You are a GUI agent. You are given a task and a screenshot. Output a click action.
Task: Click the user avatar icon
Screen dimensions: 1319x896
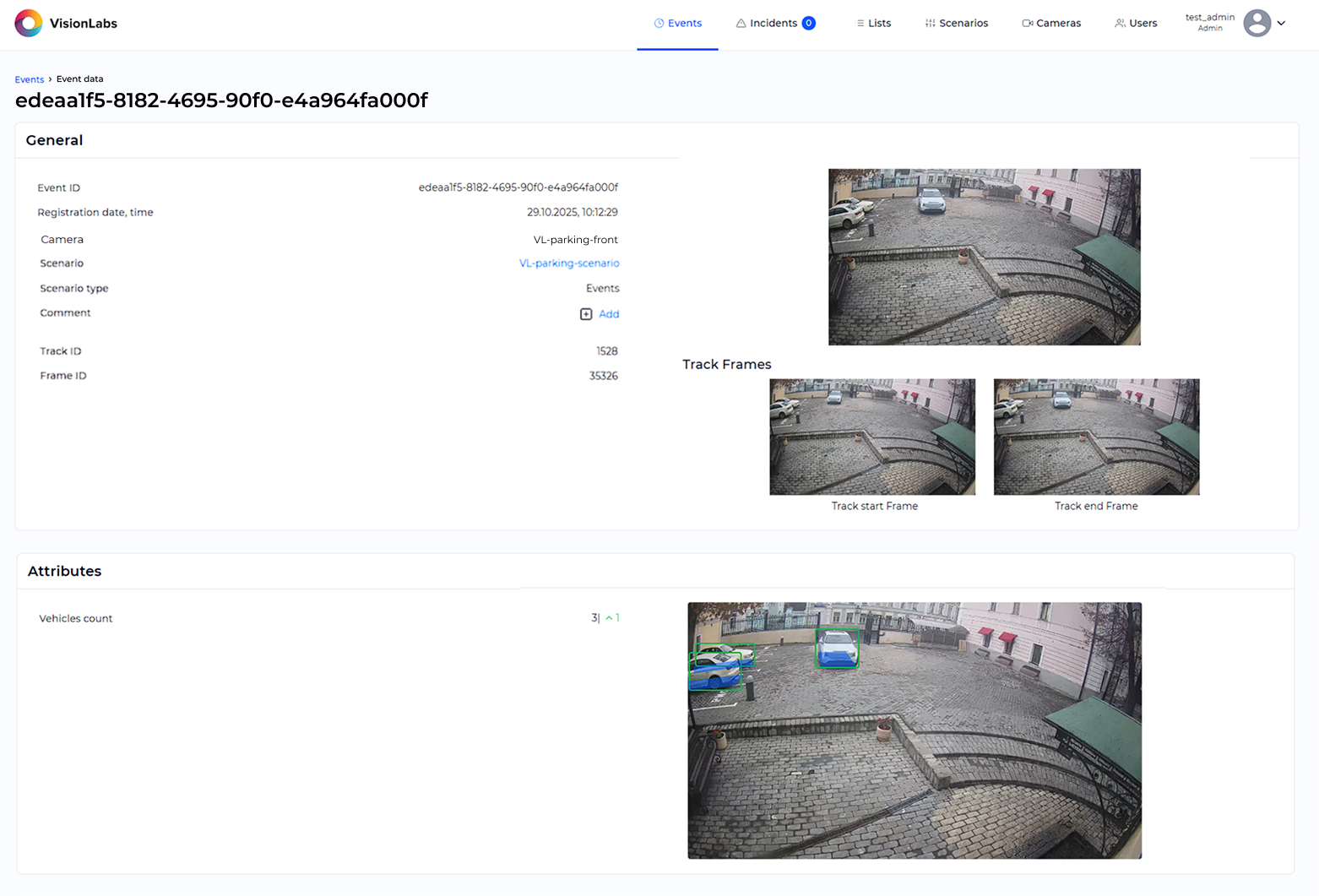[x=1257, y=23]
